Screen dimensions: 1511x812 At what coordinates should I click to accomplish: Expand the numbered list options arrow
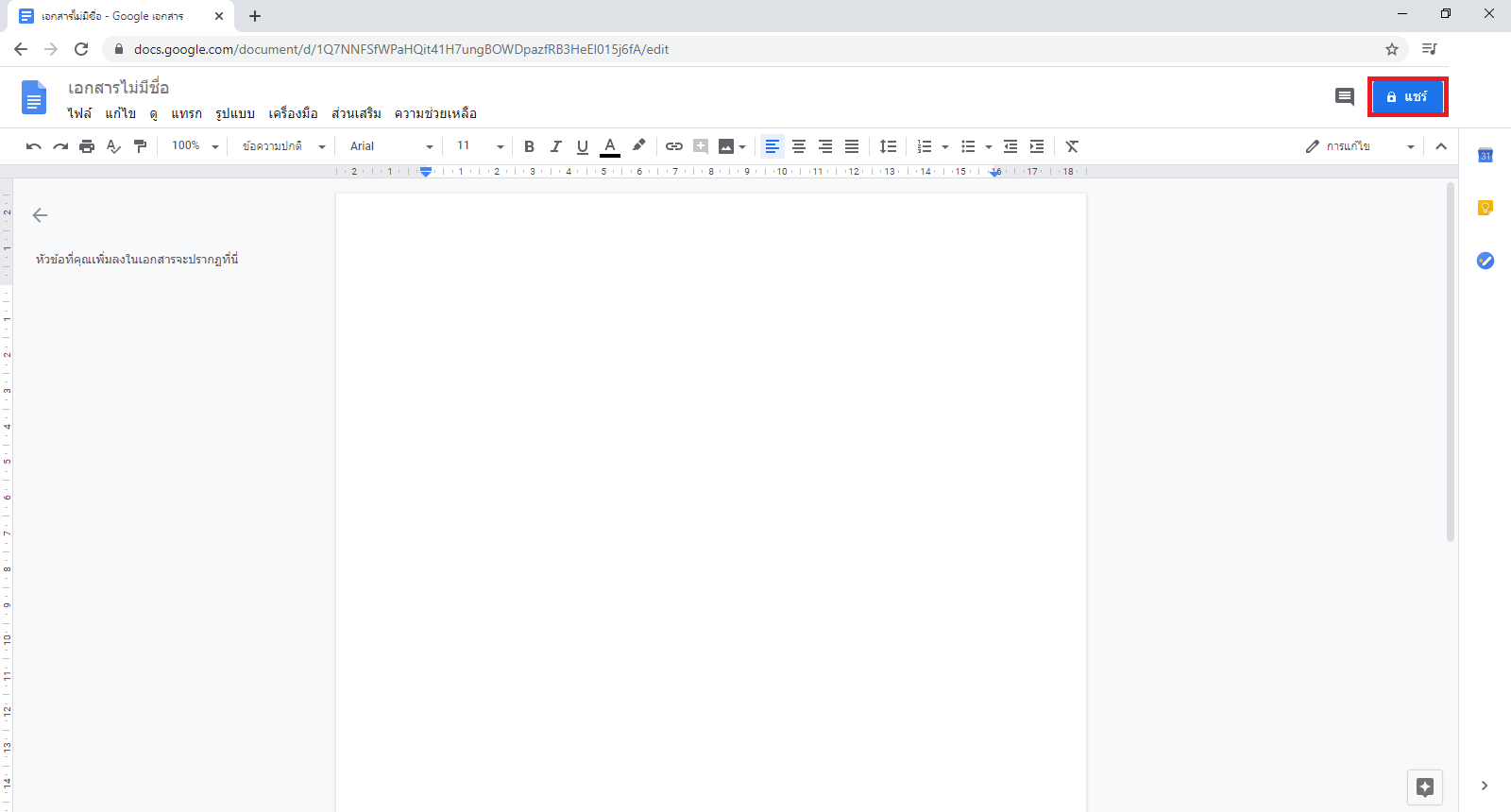(x=945, y=147)
